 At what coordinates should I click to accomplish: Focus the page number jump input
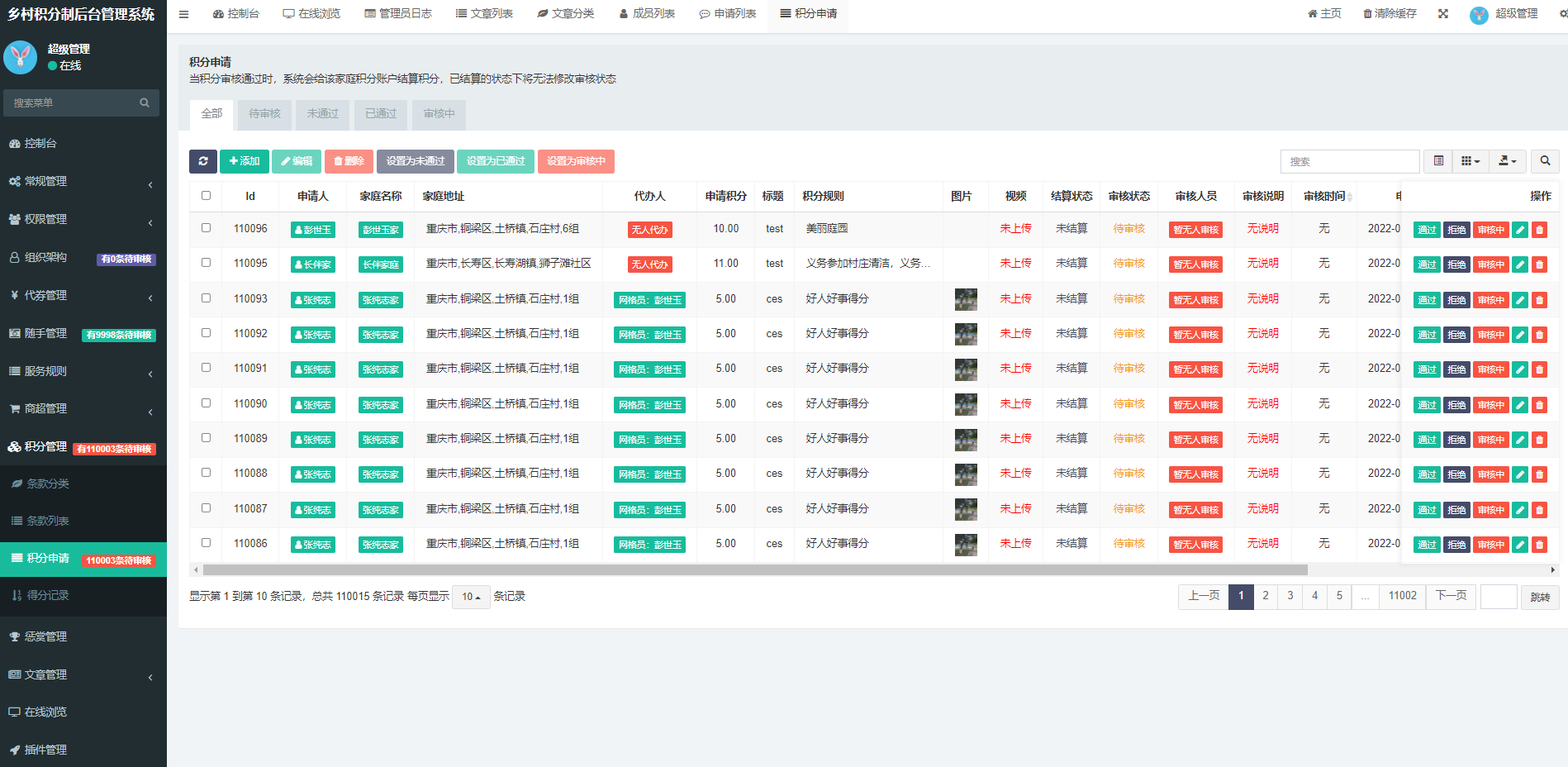(1499, 596)
